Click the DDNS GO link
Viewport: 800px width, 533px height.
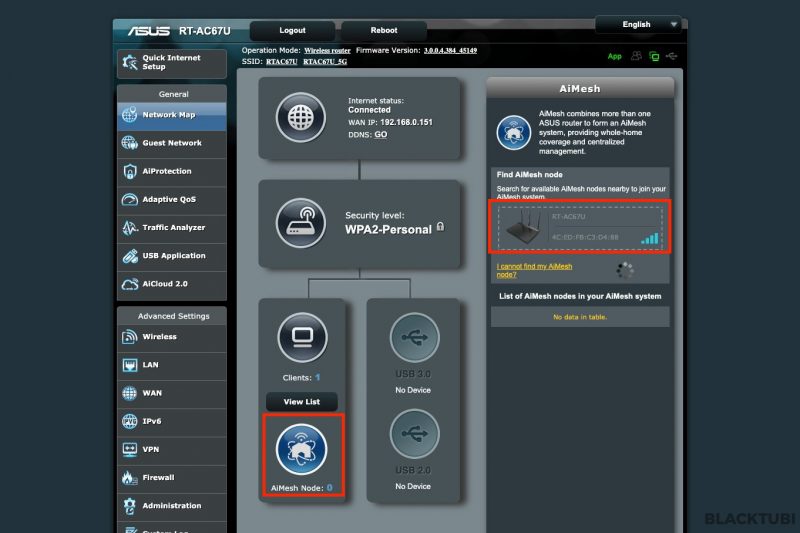(381, 135)
